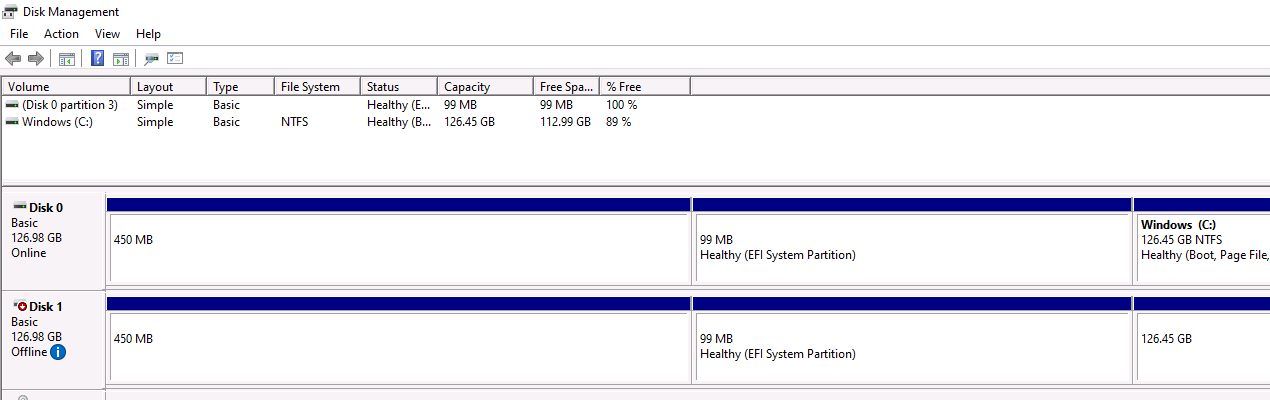
Task: Click the Forward arrow toolbar icon
Action: (35, 59)
